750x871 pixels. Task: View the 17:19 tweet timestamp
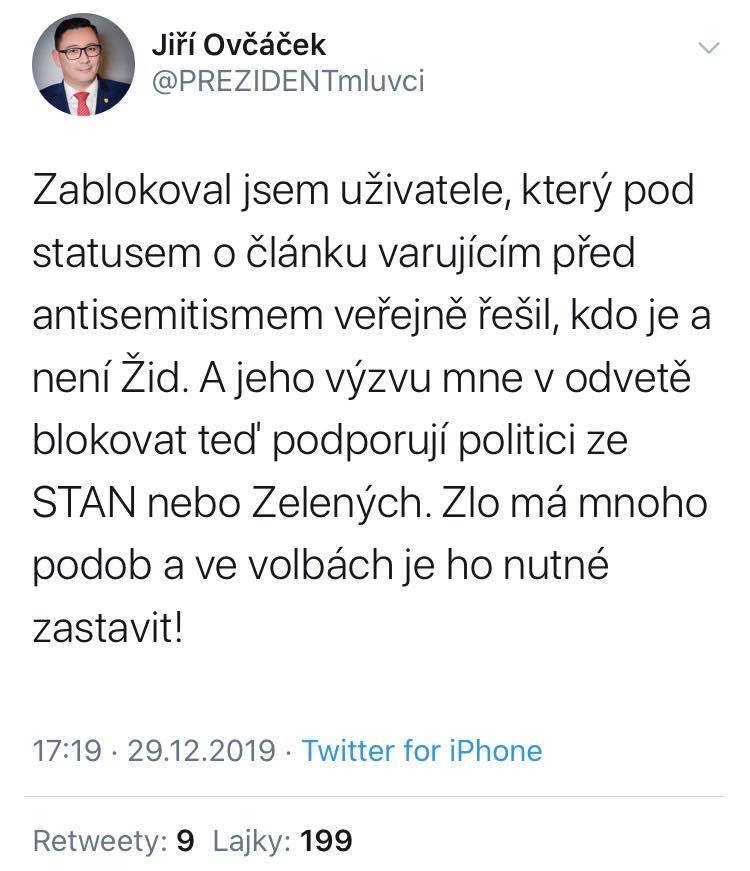(67, 750)
